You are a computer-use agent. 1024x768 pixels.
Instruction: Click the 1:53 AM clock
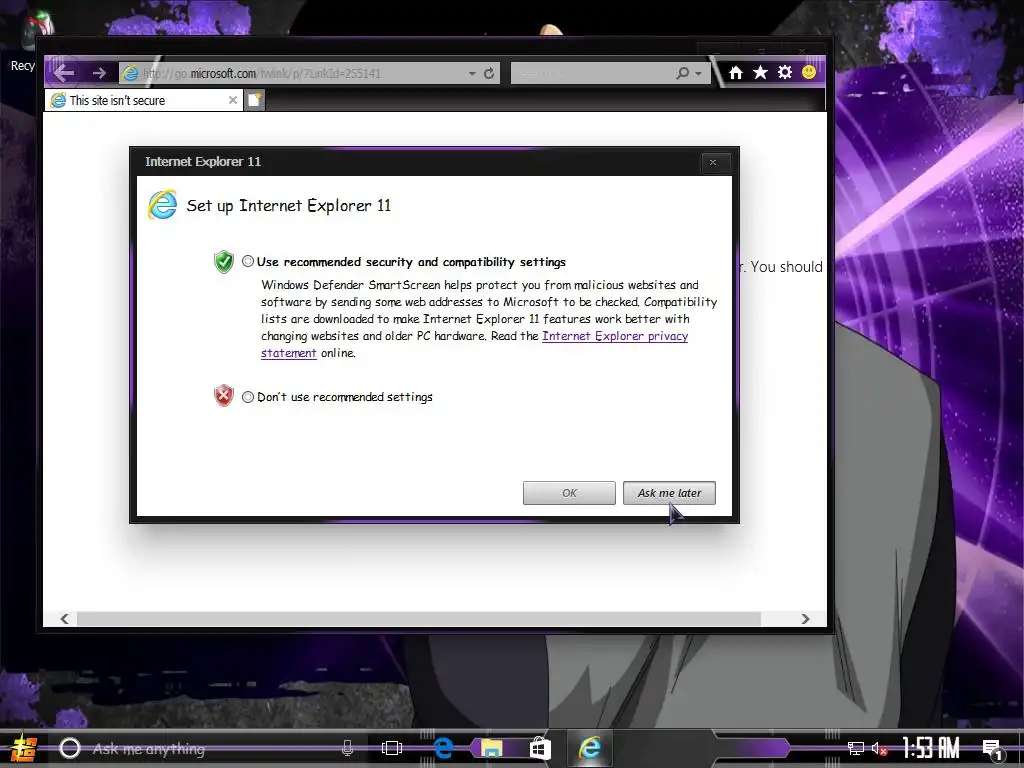(931, 748)
